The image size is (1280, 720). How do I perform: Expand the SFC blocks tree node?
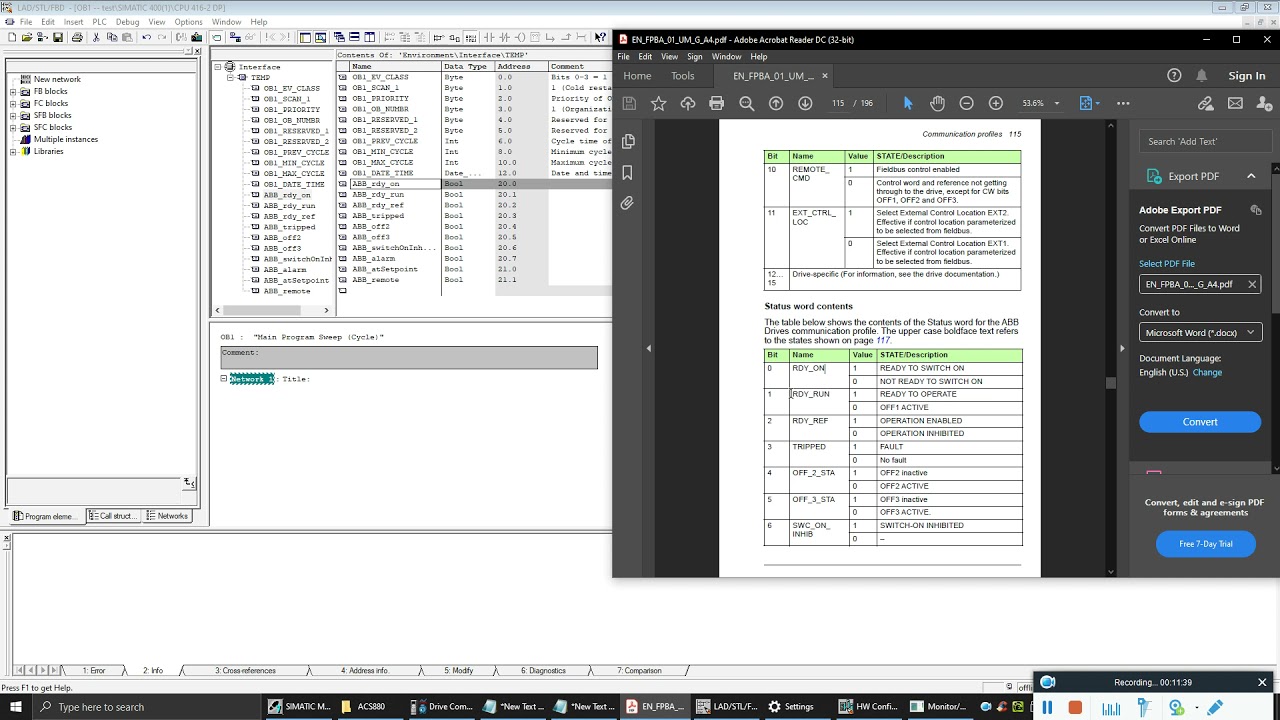[13, 127]
